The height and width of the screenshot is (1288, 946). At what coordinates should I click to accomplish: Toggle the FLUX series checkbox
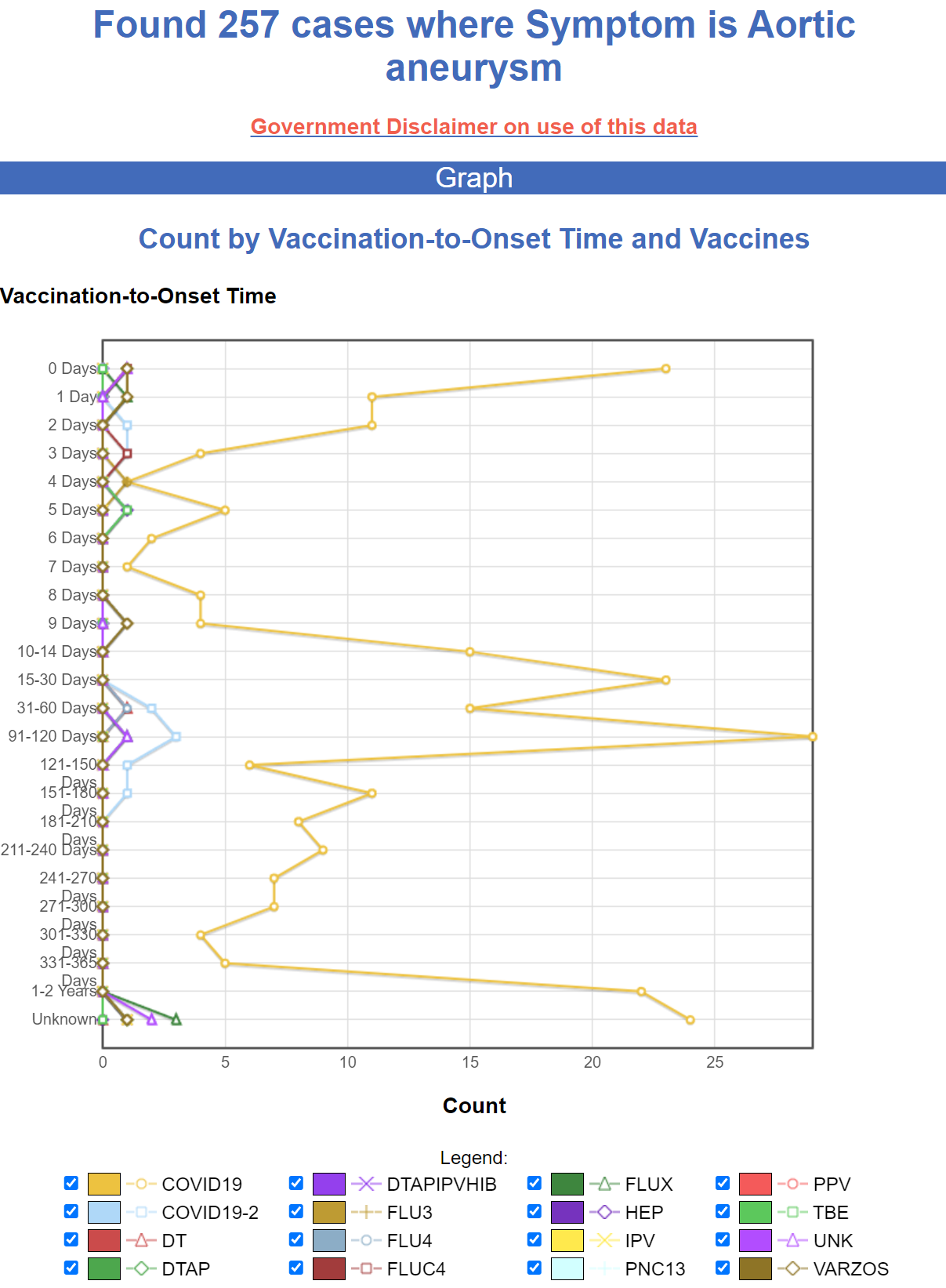(x=535, y=1183)
